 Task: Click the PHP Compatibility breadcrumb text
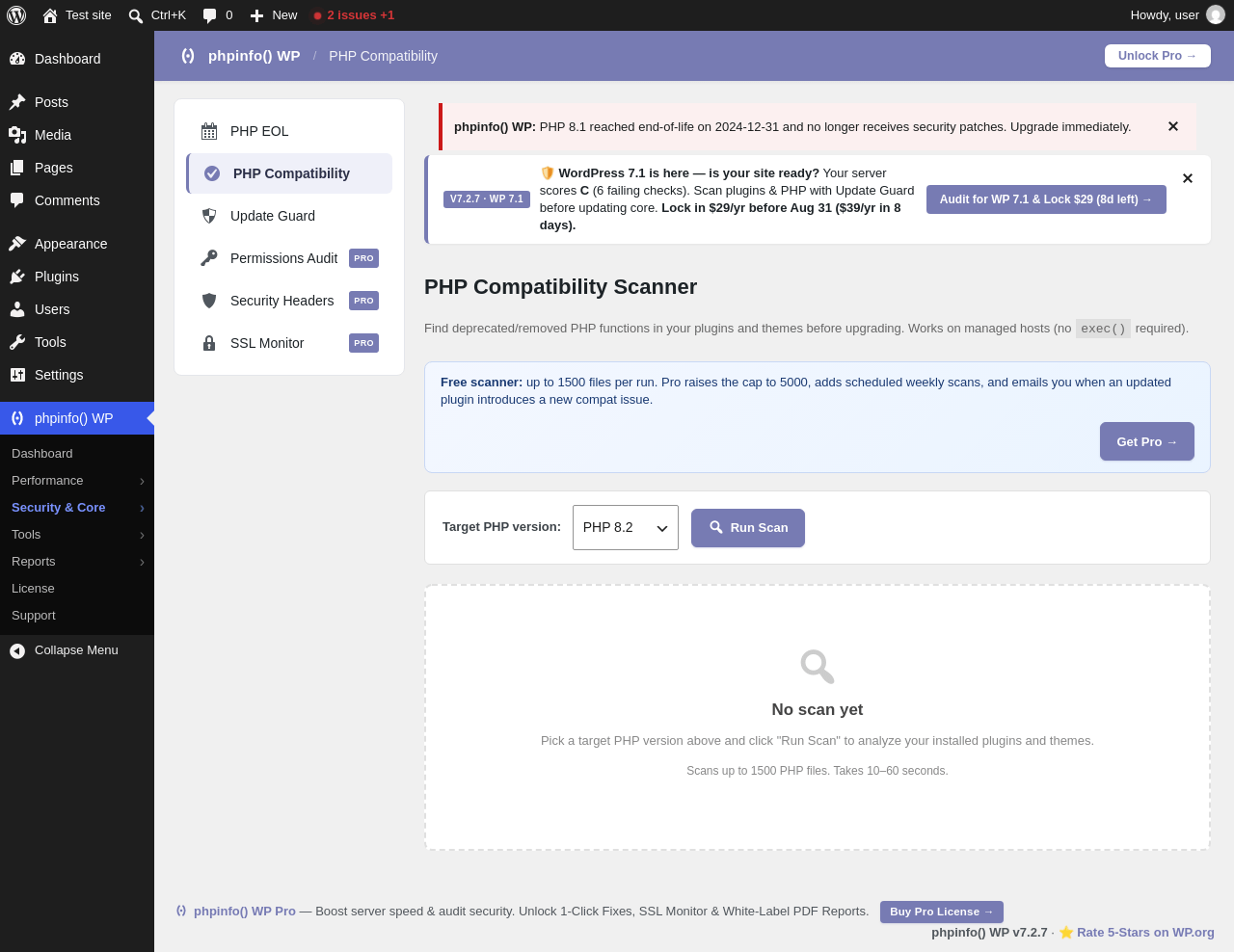point(384,56)
